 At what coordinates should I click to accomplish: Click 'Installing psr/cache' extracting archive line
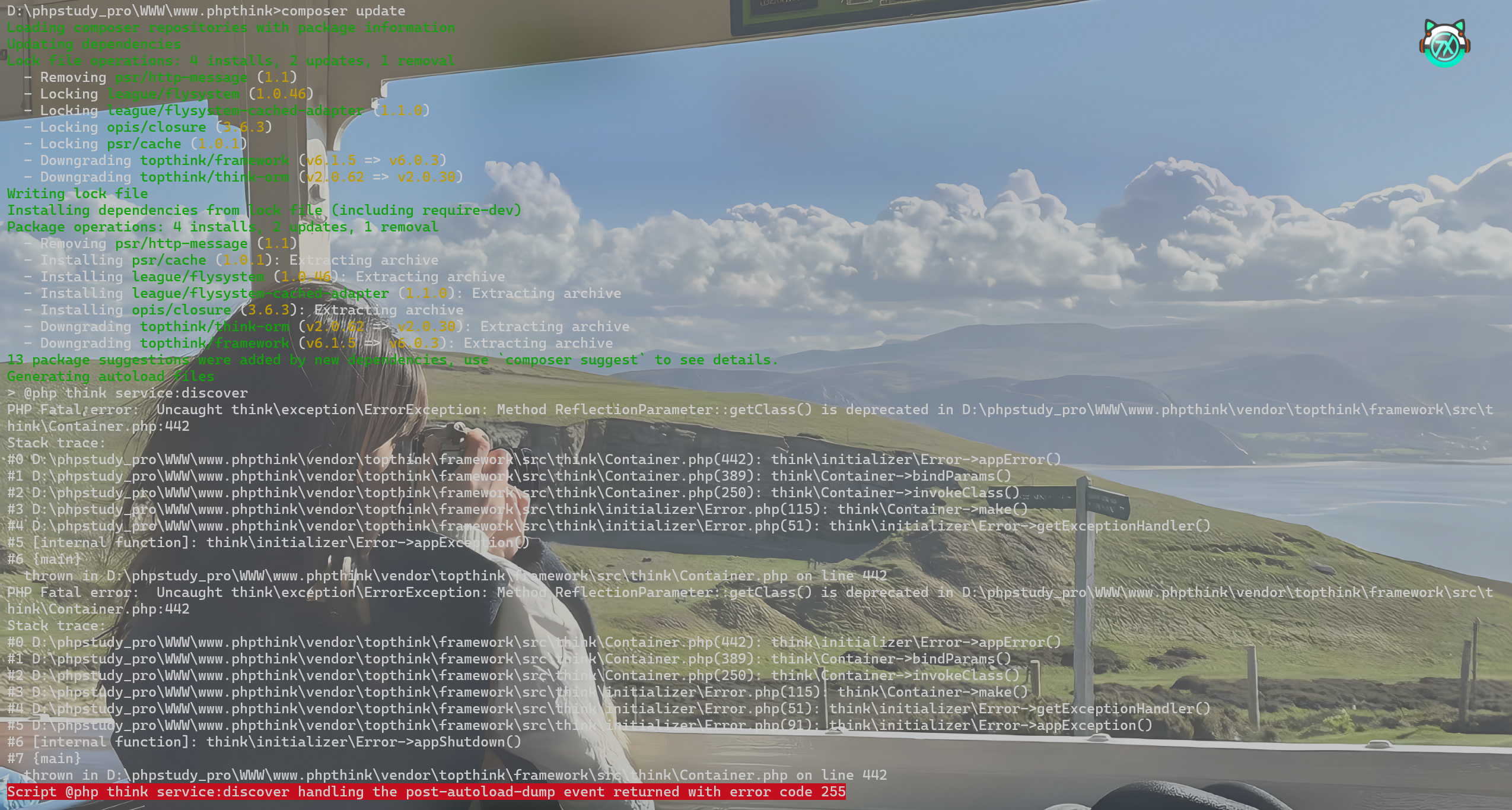pyautogui.click(x=231, y=260)
